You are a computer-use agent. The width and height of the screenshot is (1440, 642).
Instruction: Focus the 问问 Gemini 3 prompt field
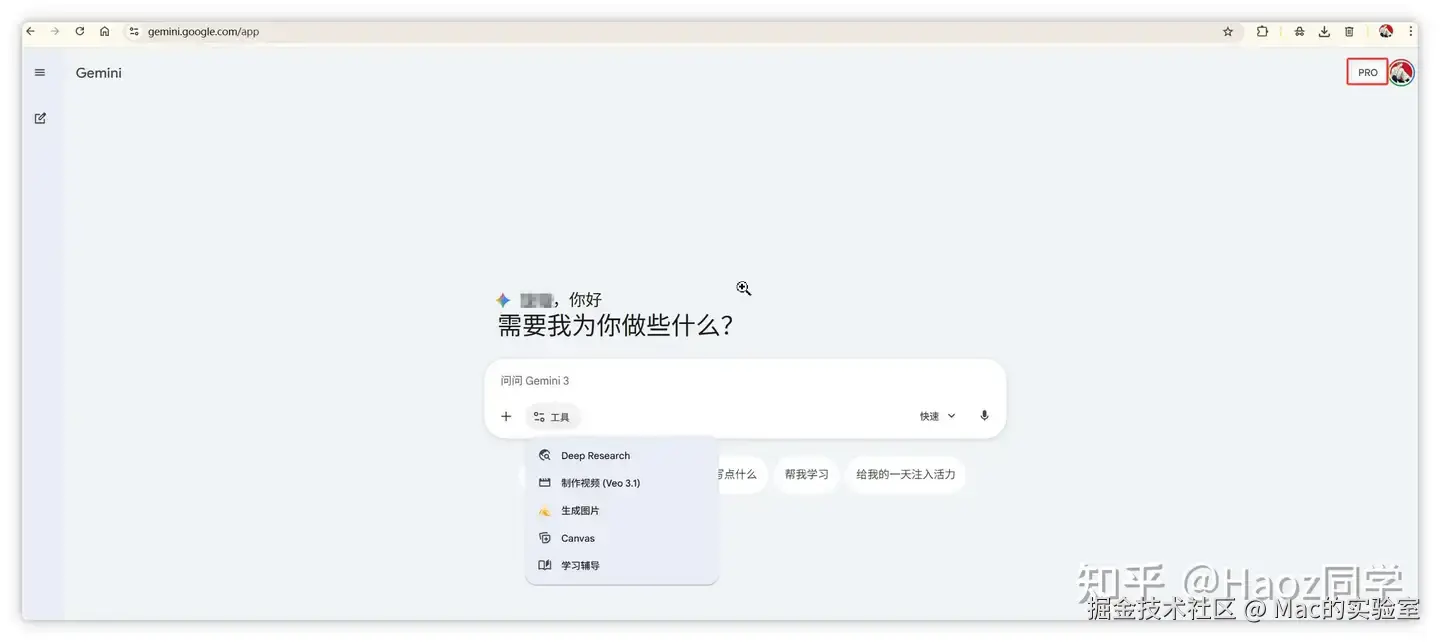click(745, 381)
